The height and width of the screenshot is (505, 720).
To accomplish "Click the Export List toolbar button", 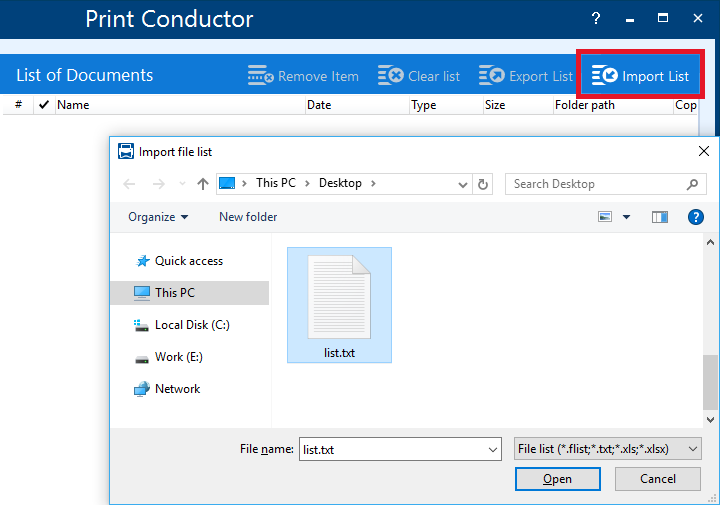I will 526,75.
